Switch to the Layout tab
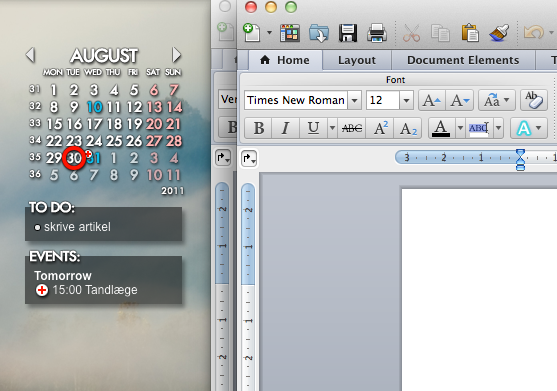The image size is (557, 391). [x=357, y=60]
